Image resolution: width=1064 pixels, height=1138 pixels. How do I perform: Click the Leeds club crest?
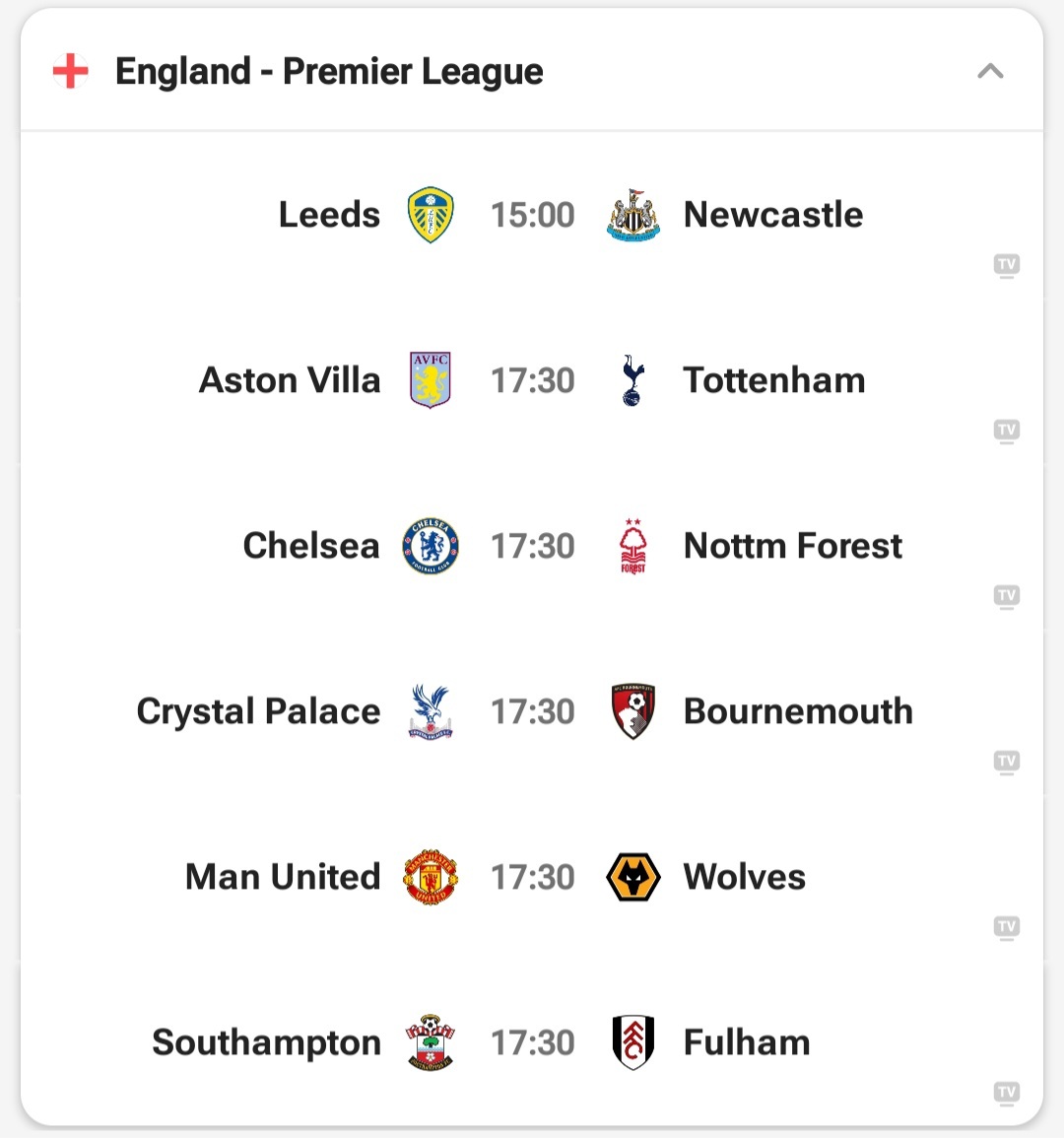pos(431,215)
